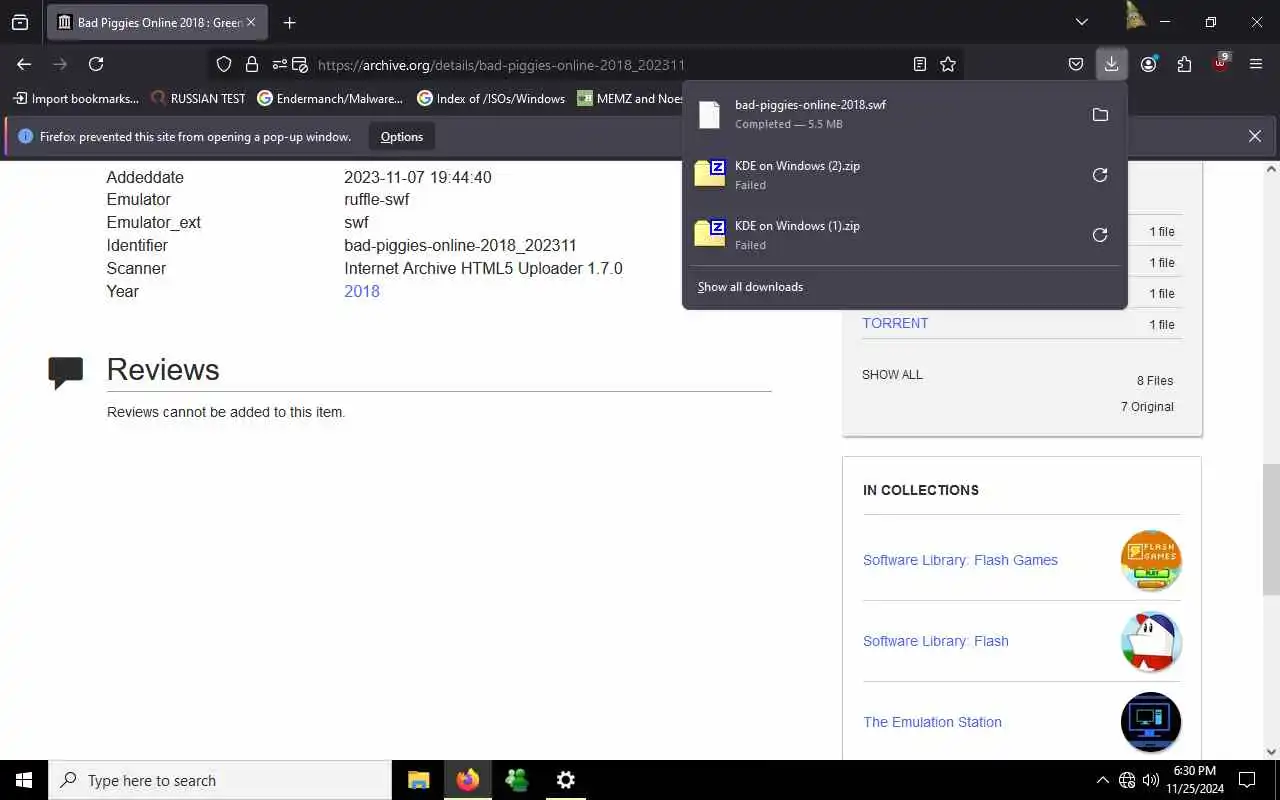The height and width of the screenshot is (800, 1280).
Task: Retry KDE on Windows (2).zip download
Action: click(1100, 175)
